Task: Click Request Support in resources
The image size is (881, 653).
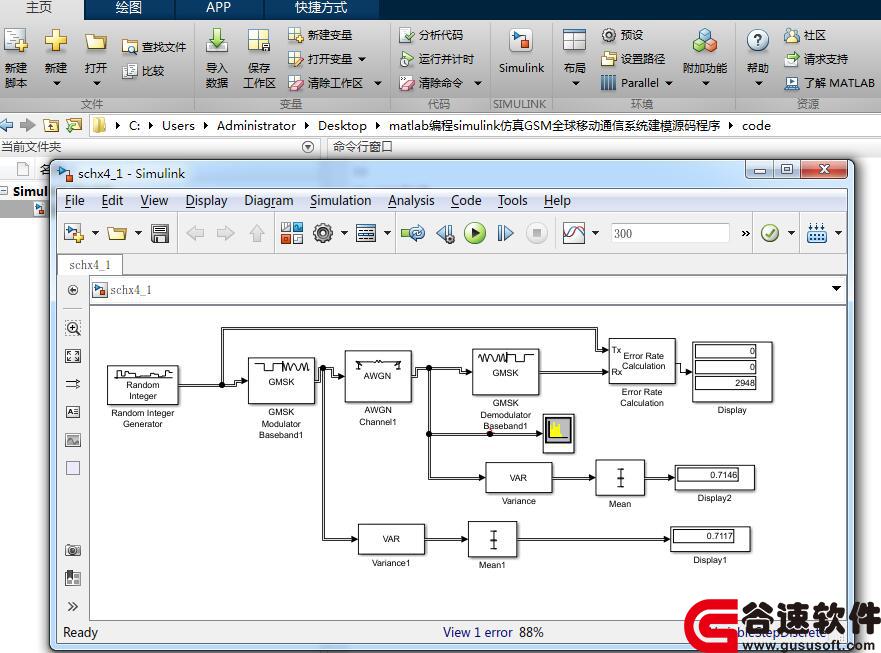Action: [816, 59]
